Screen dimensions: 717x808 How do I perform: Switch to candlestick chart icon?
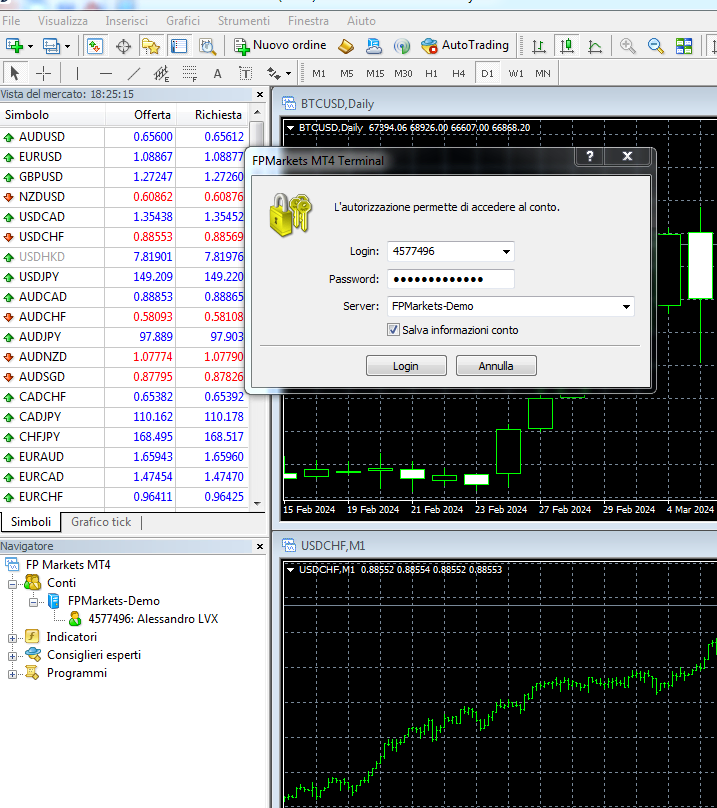click(x=567, y=46)
